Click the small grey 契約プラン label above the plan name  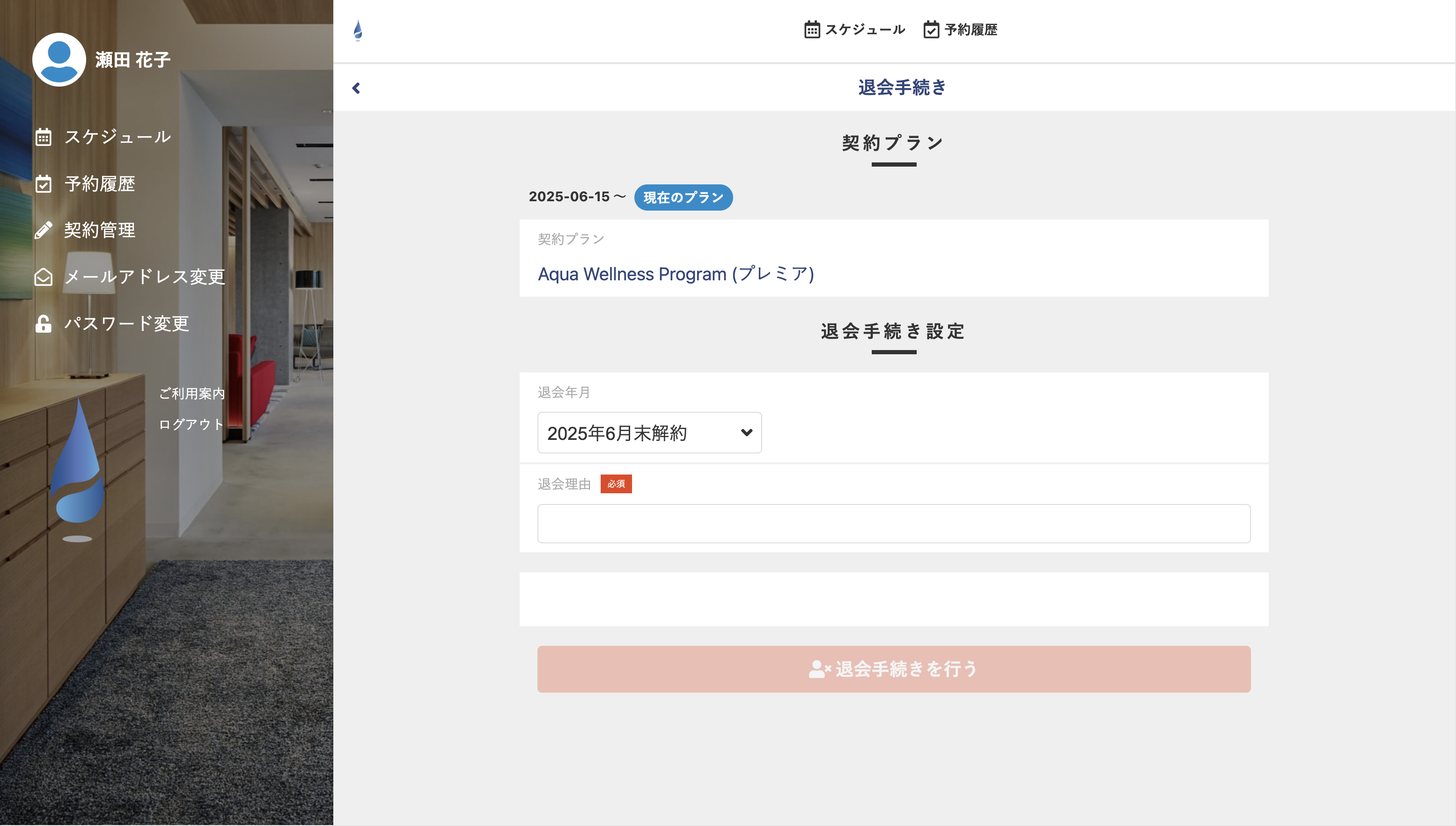pyautogui.click(x=571, y=240)
